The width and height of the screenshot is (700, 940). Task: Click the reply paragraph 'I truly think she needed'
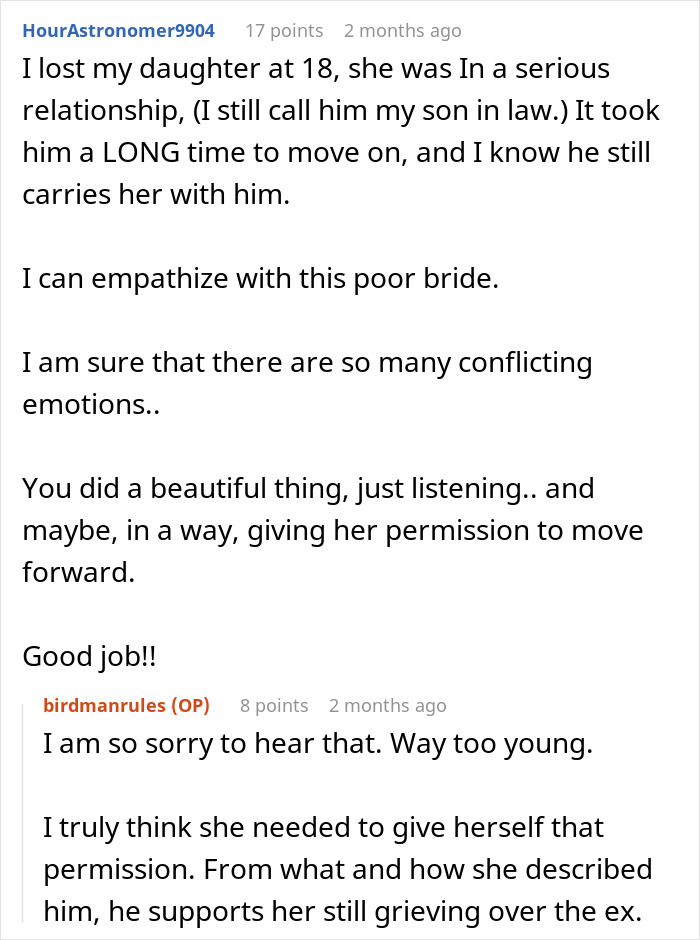[348, 869]
